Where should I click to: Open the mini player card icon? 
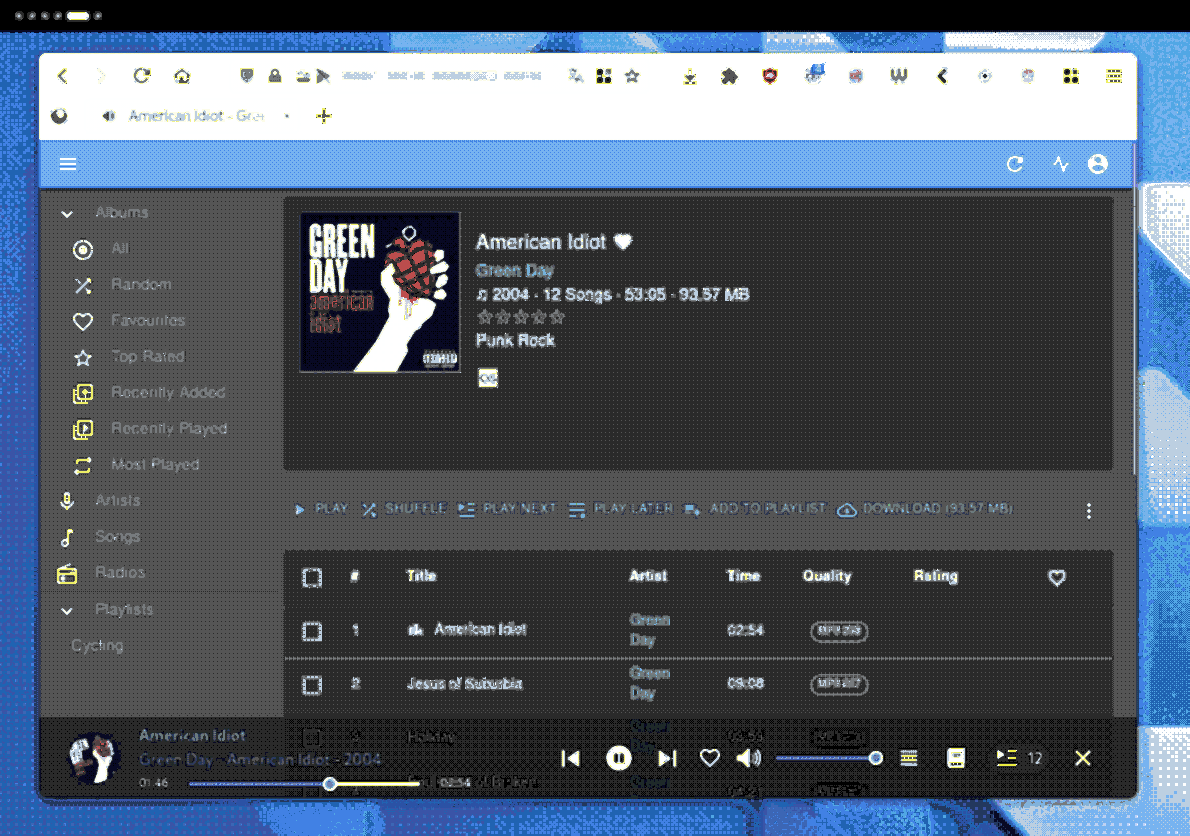click(x=956, y=759)
